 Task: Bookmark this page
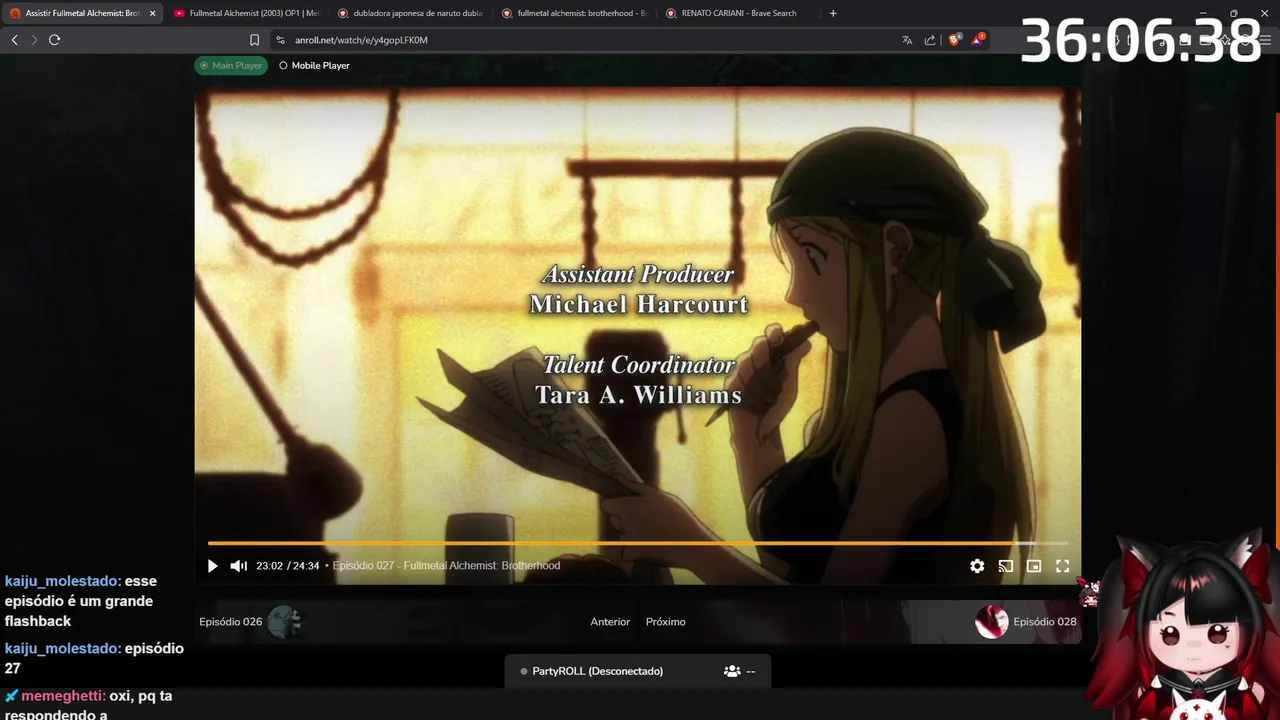pos(254,40)
